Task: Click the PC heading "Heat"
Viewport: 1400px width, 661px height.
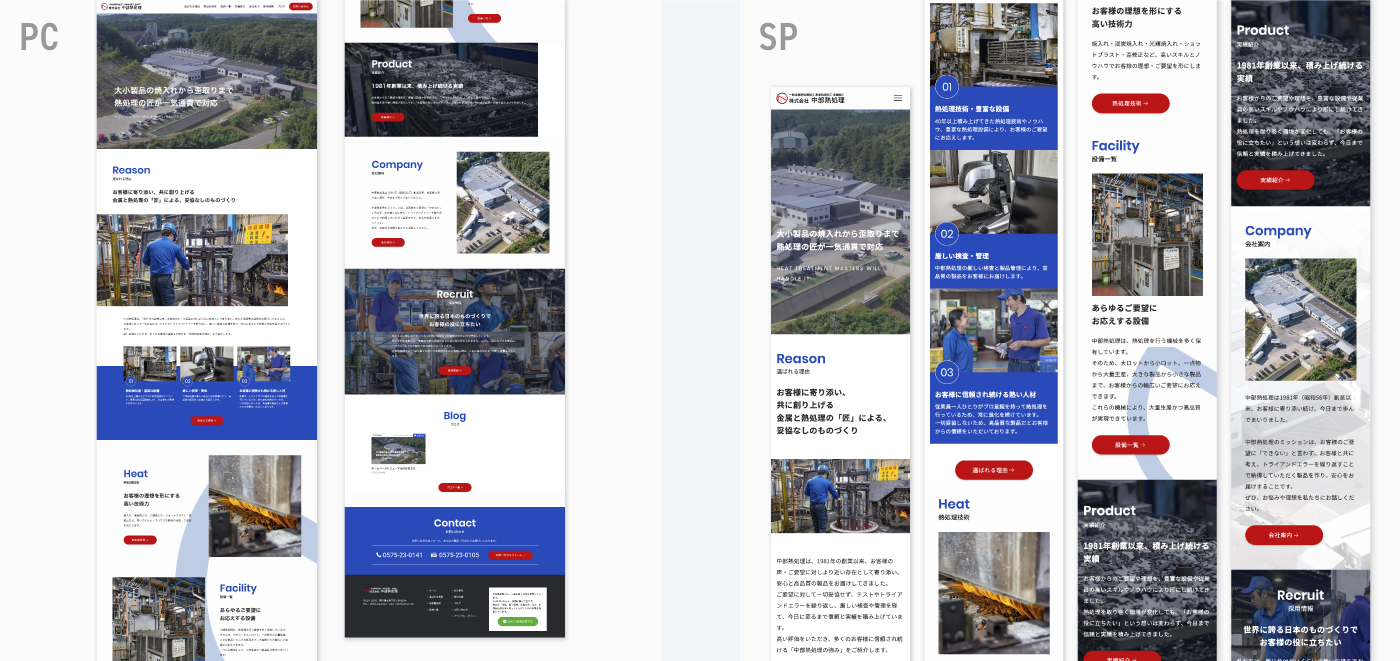Action: (136, 474)
